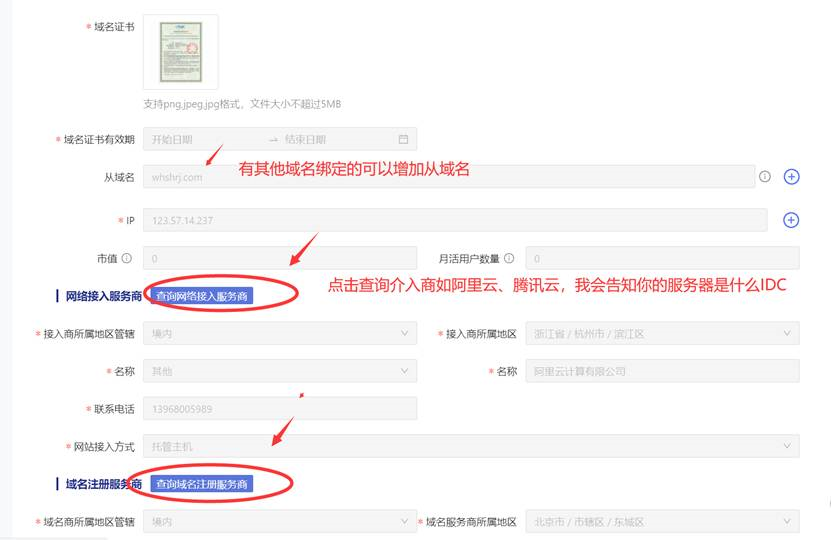The height and width of the screenshot is (540, 831).
Task: Open the uploaded 域名证书 thumbnail image
Action: (x=181, y=51)
